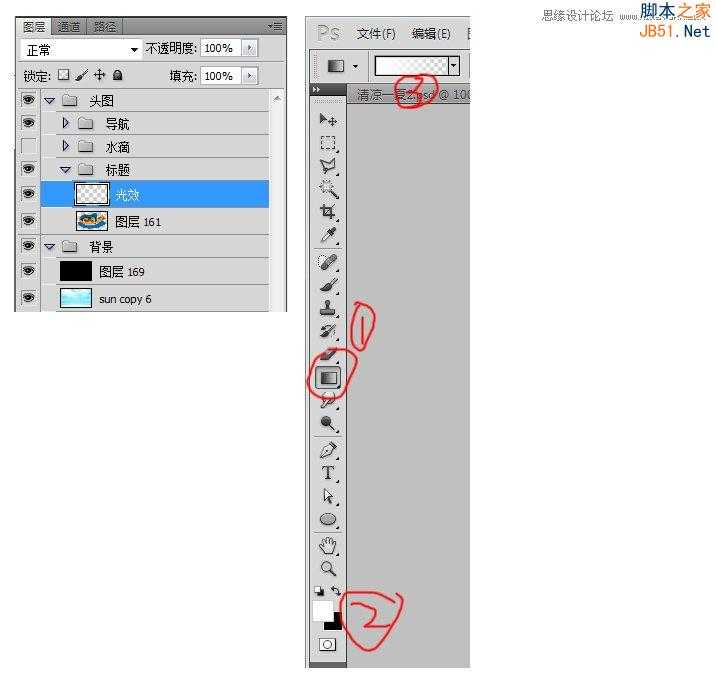The image size is (716, 679).
Task: Click the lock transparent pixels icon
Action: (x=63, y=75)
